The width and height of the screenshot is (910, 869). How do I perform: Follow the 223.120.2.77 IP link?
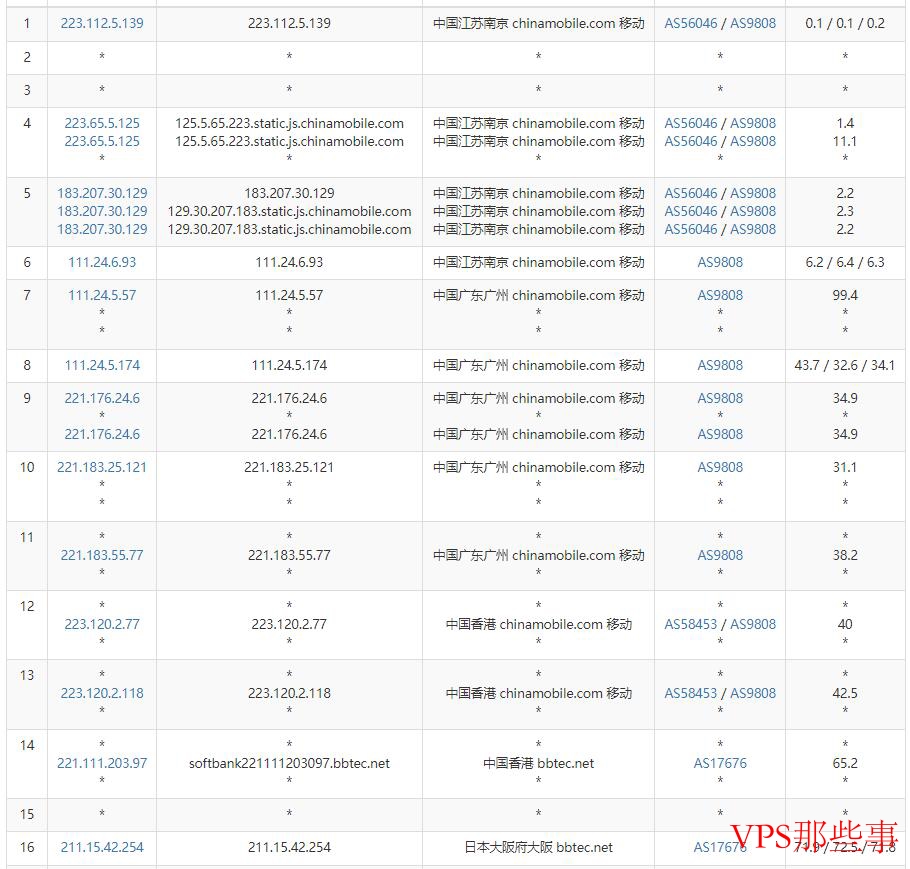[x=102, y=624]
